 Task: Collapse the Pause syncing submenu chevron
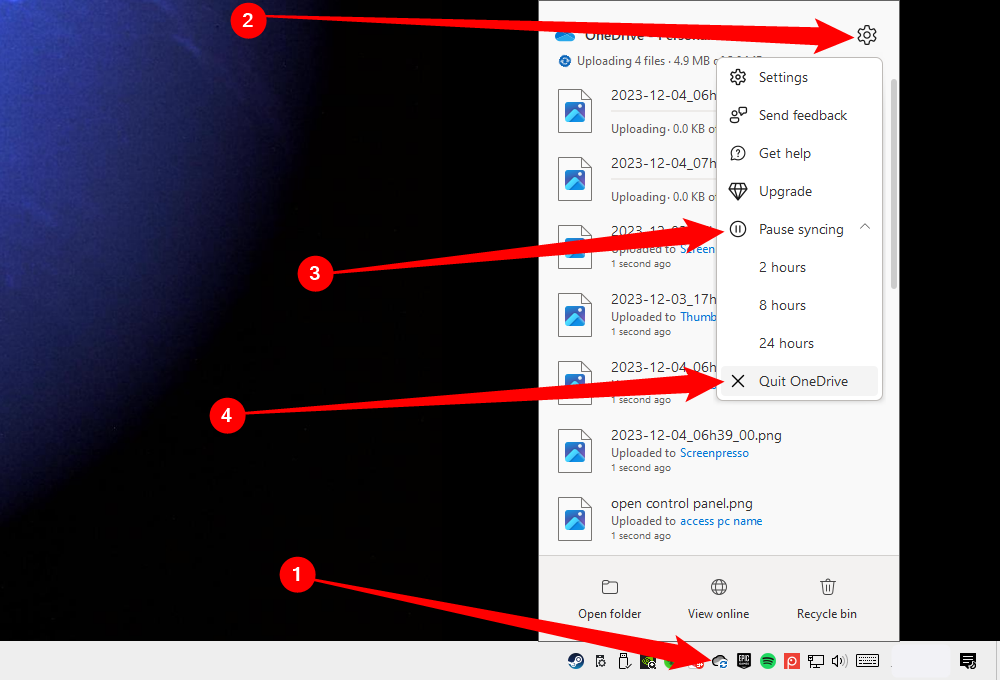point(865,228)
